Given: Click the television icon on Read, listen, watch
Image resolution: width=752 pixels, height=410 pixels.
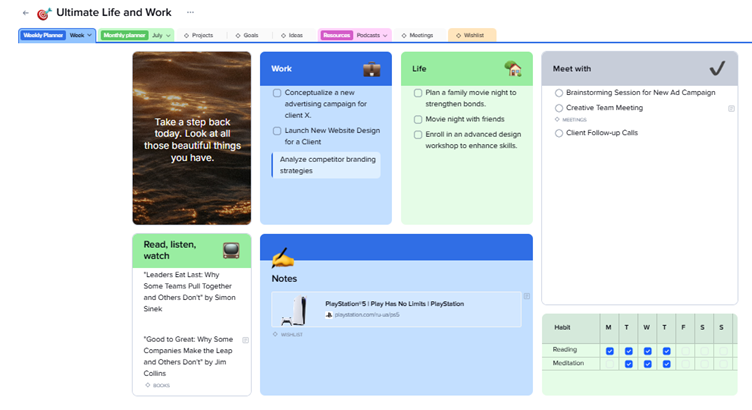Looking at the screenshot, I should coord(231,250).
